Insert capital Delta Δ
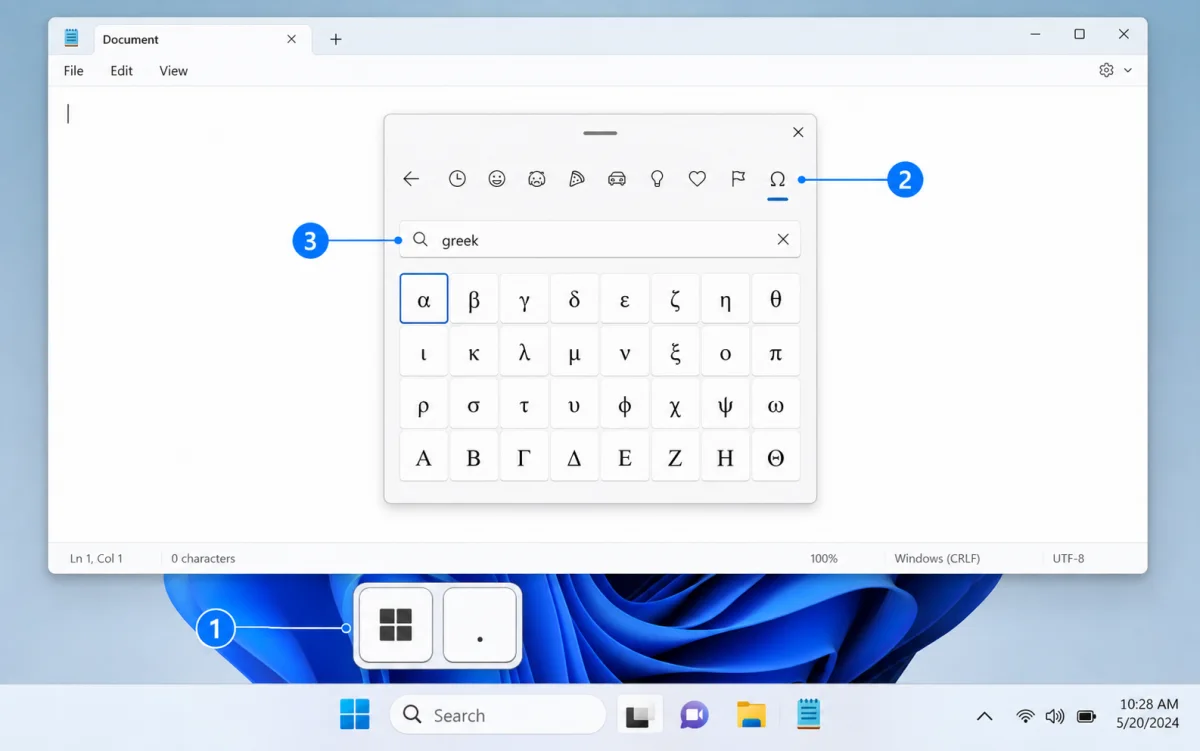This screenshot has width=1200, height=751. tap(574, 457)
